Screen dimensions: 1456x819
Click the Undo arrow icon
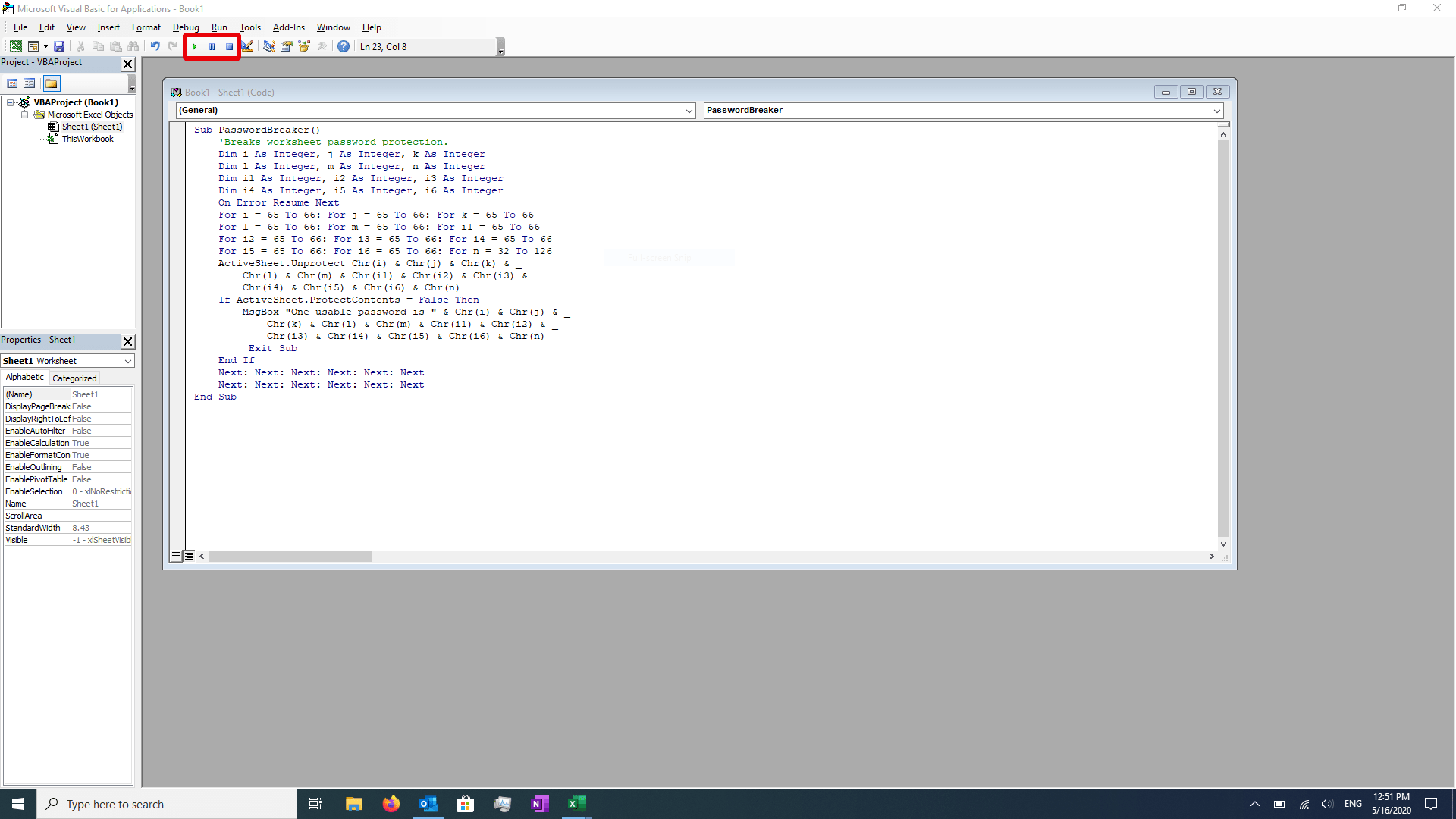(155, 47)
